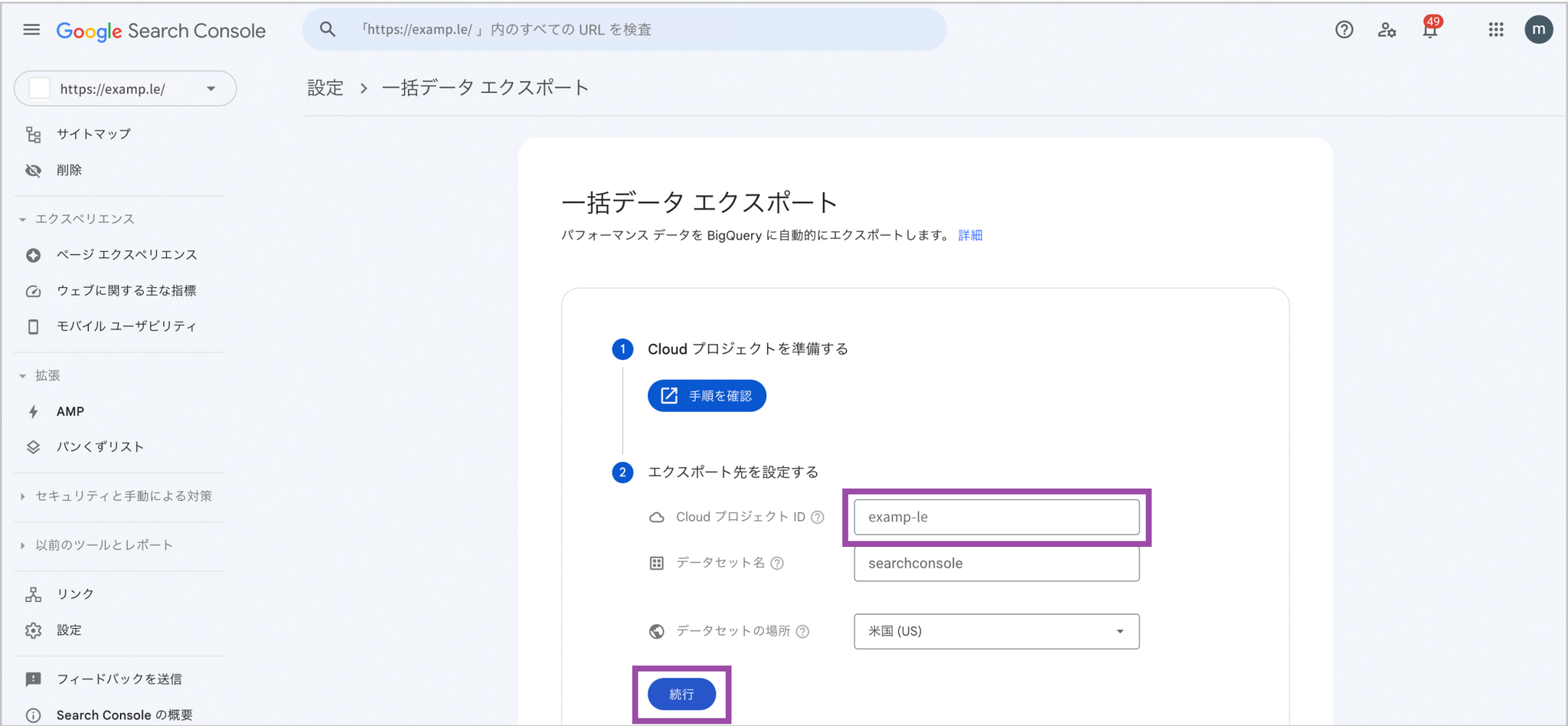
Task: Open the hamburger main menu
Action: coord(31,30)
